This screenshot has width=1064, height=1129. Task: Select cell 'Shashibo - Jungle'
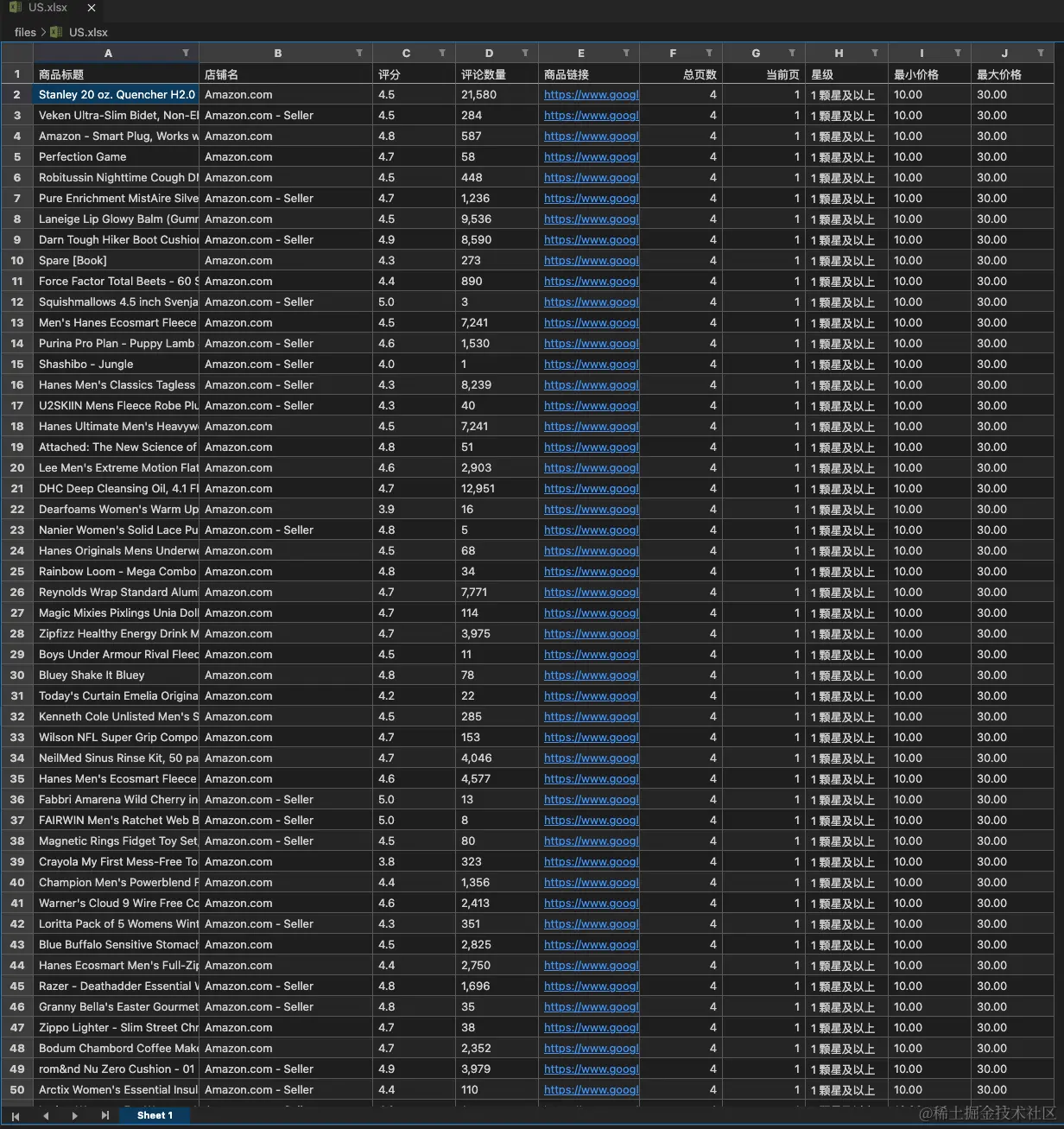(117, 365)
